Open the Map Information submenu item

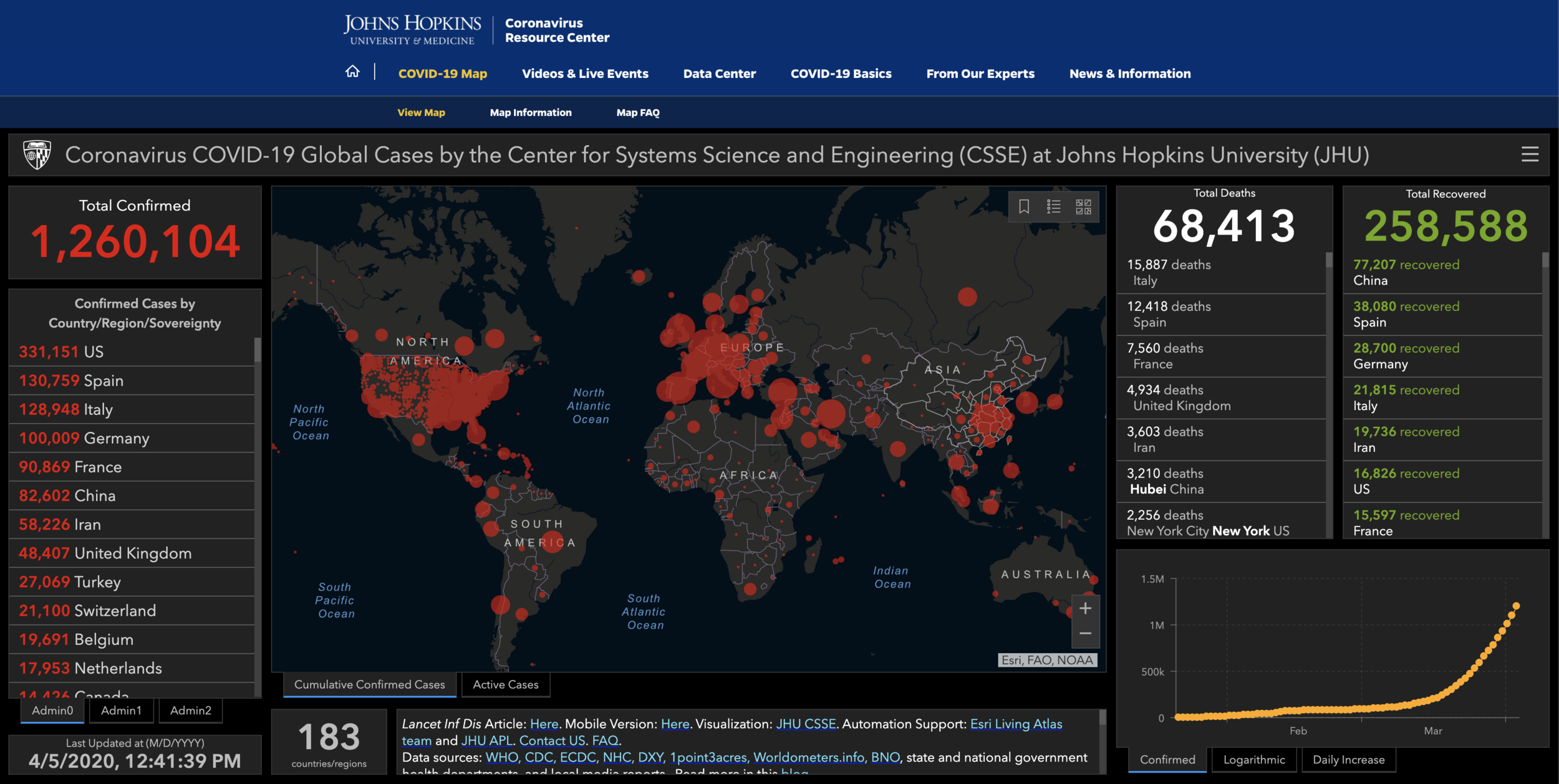pyautogui.click(x=530, y=113)
